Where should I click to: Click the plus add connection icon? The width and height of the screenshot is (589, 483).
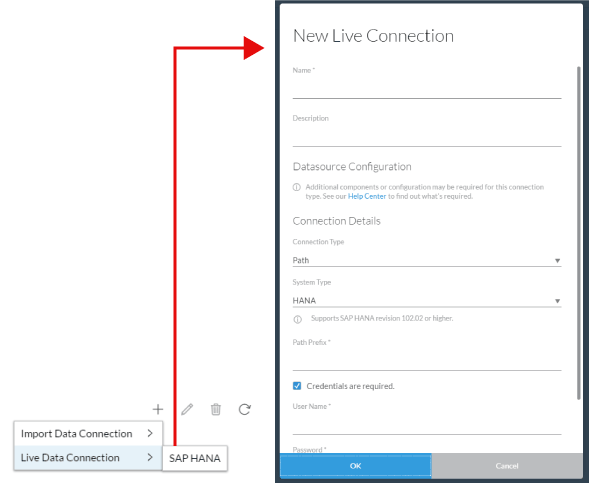click(158, 409)
